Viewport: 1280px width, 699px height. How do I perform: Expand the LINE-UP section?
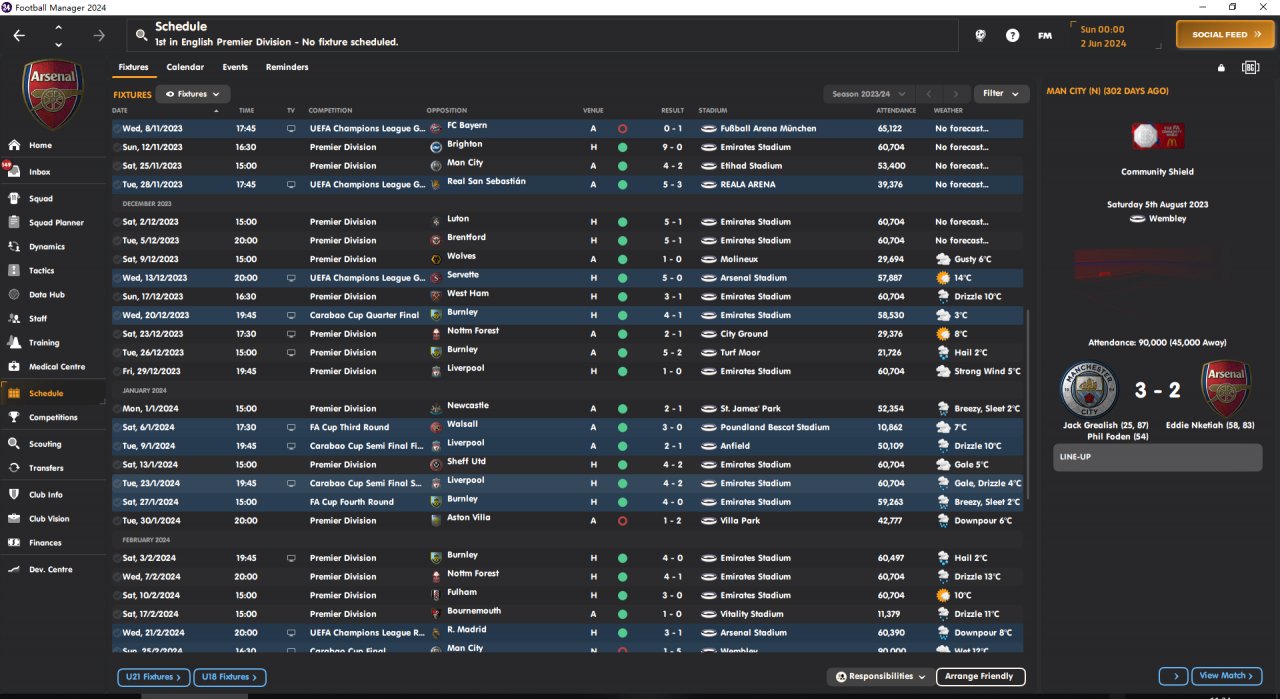1156,457
